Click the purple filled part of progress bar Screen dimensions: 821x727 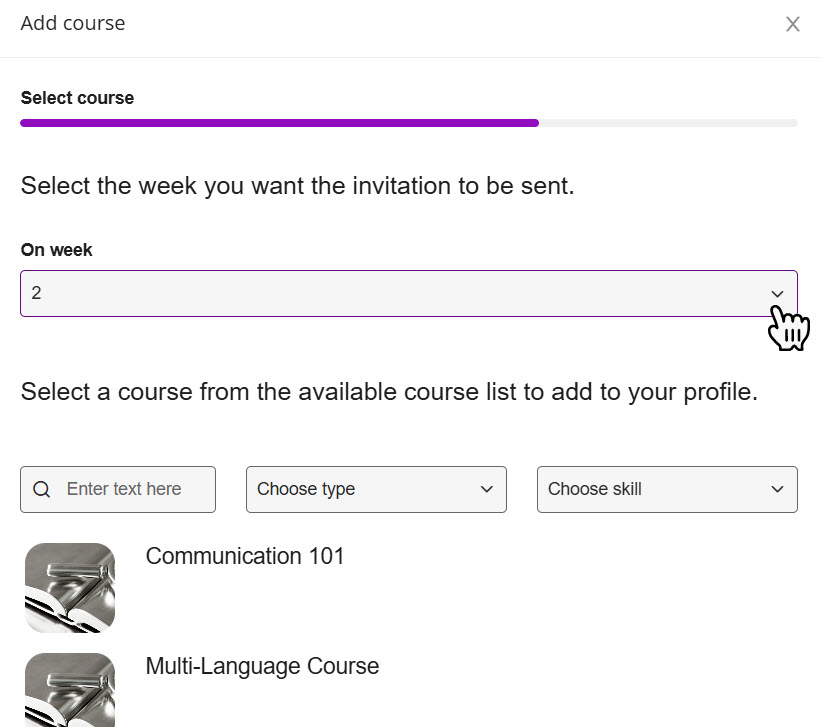(280, 123)
